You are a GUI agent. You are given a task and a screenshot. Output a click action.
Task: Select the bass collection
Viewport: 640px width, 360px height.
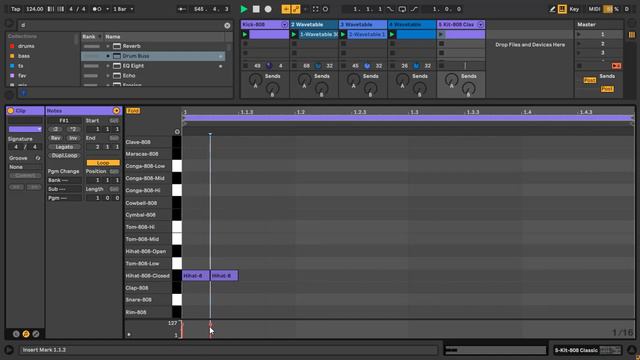(x=24, y=56)
